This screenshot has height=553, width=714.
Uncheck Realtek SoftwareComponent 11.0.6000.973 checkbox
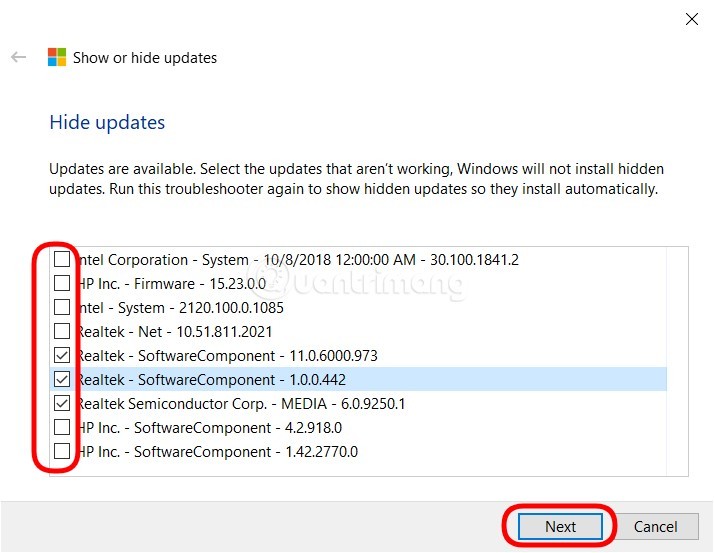(62, 356)
